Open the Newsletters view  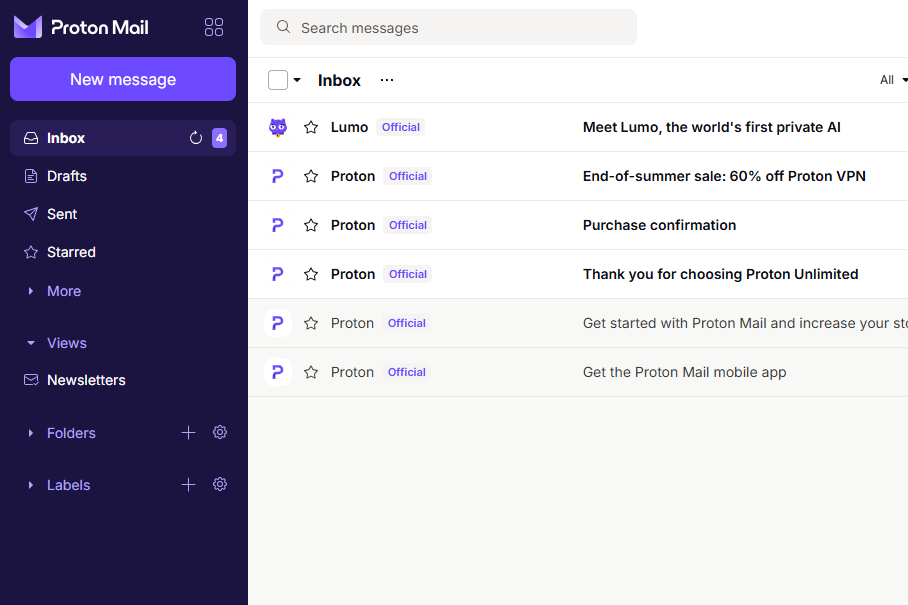[123, 380]
